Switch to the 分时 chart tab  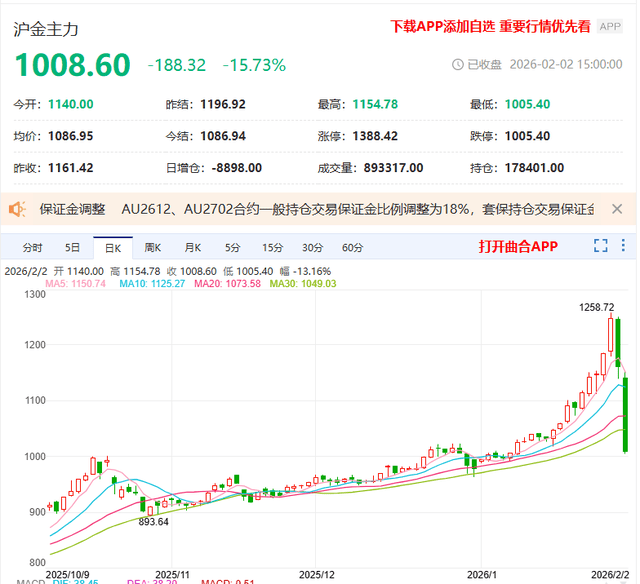point(32,247)
